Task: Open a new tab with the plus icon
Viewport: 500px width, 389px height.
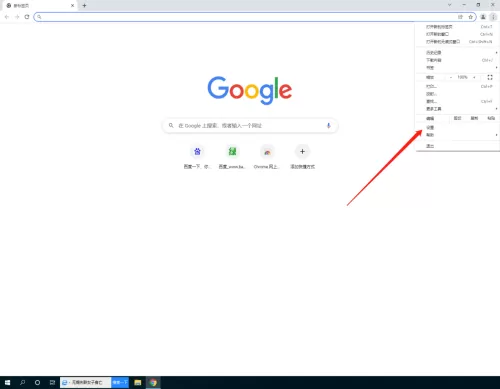Action: [x=84, y=5]
